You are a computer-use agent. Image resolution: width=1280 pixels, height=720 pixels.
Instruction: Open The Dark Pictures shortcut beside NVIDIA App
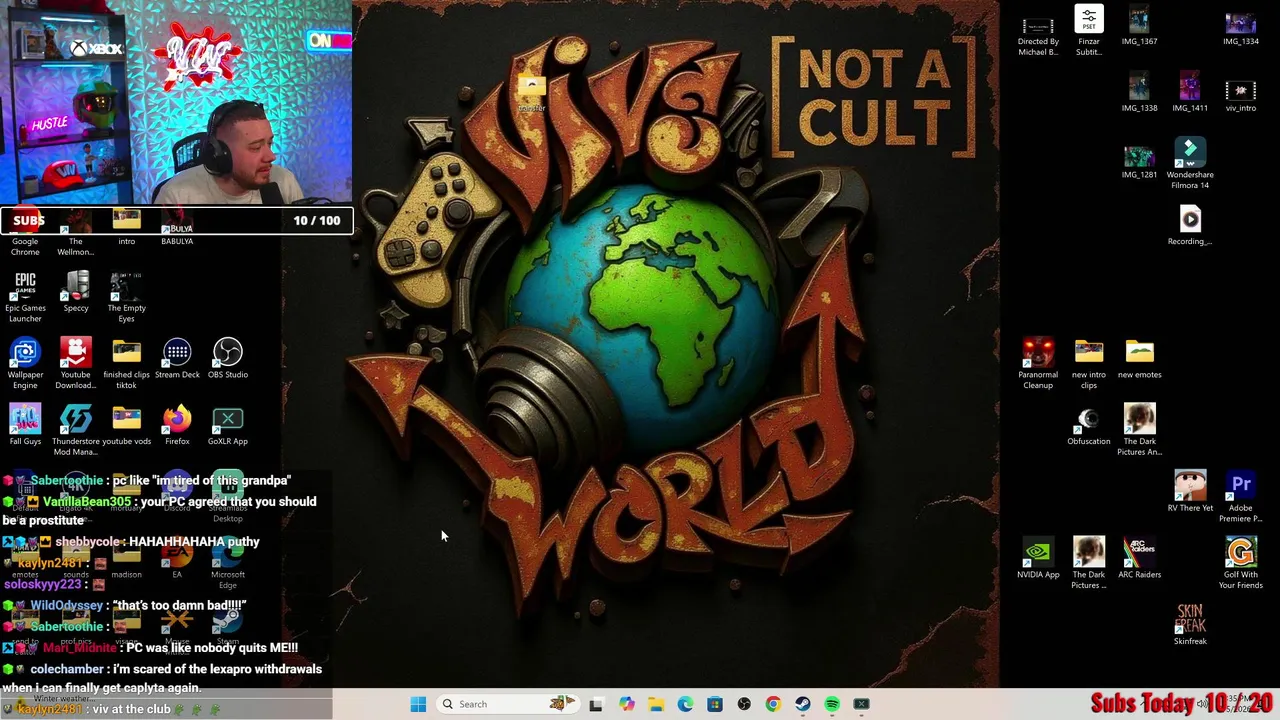(x=1089, y=563)
